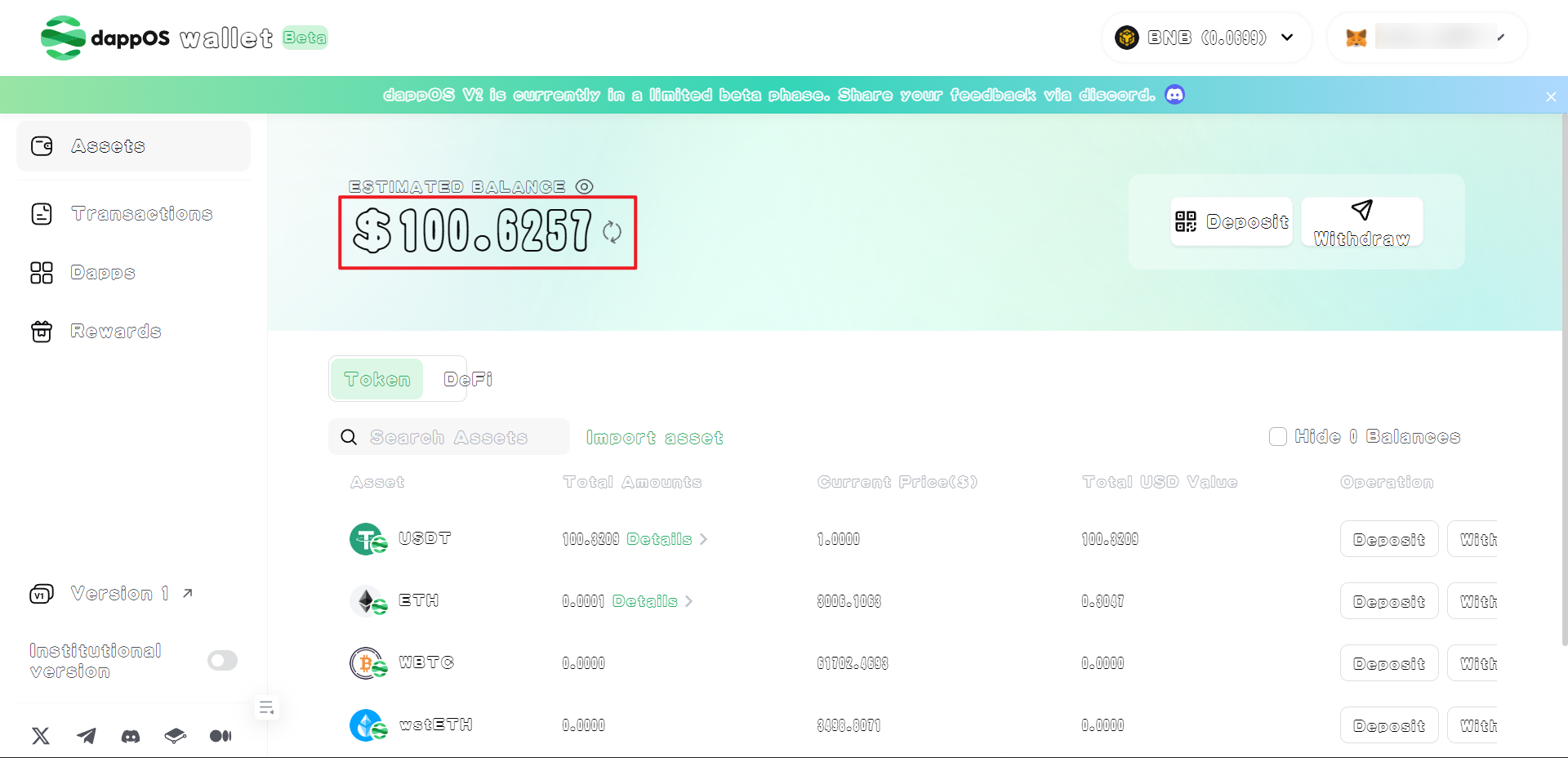This screenshot has width=1568, height=758.
Task: Check the Hide 0 Balances box
Action: 1278,437
